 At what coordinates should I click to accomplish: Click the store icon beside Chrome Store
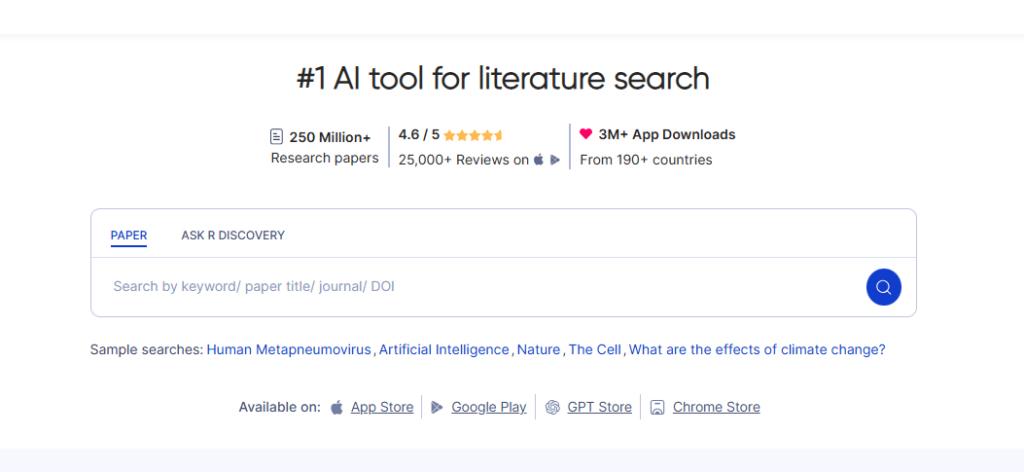tap(657, 407)
